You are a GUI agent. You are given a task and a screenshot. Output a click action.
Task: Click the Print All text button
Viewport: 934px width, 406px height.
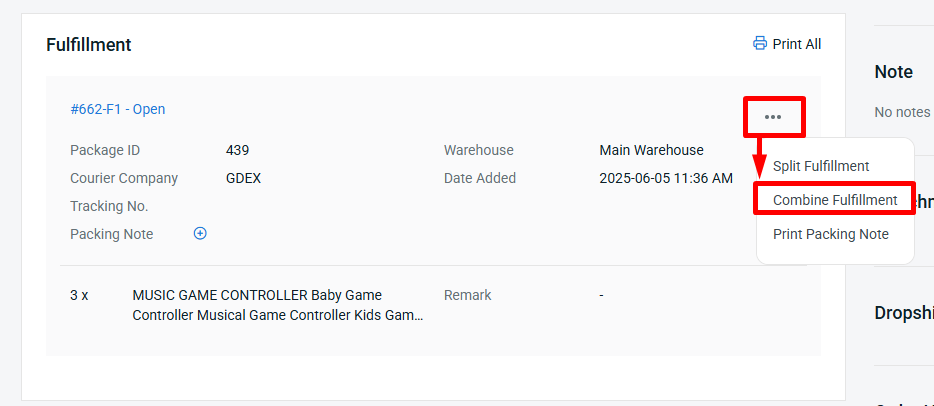click(x=796, y=44)
